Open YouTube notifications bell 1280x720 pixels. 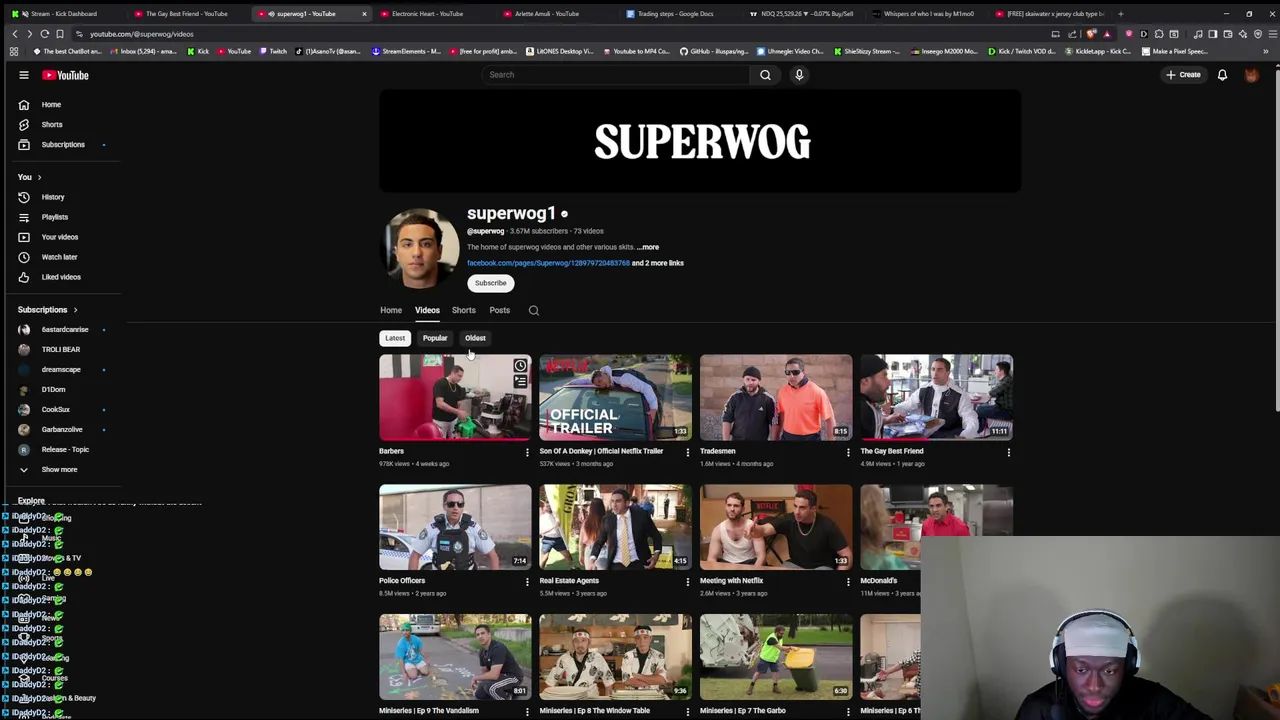pos(1222,75)
